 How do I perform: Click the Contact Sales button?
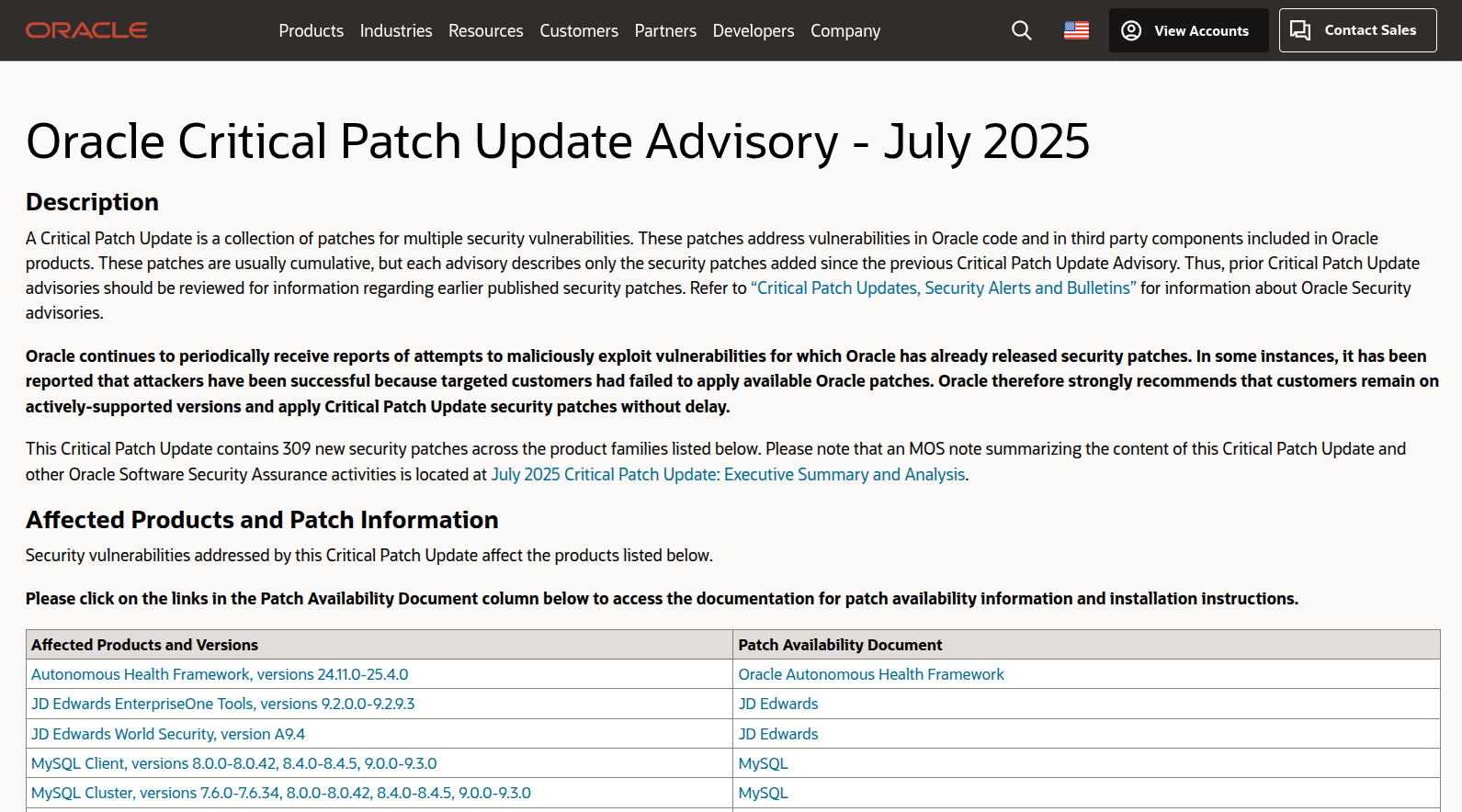[x=1356, y=30]
